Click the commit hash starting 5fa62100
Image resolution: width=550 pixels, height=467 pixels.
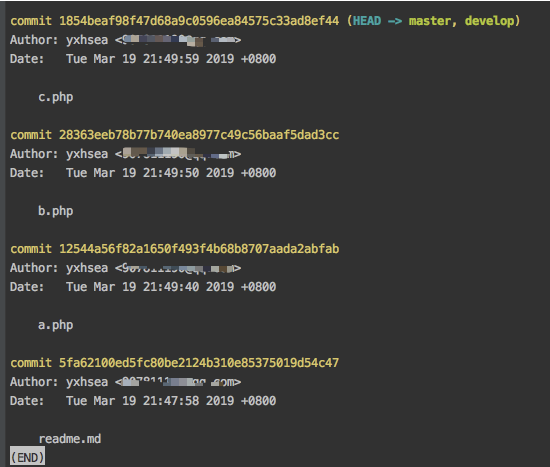(199, 363)
